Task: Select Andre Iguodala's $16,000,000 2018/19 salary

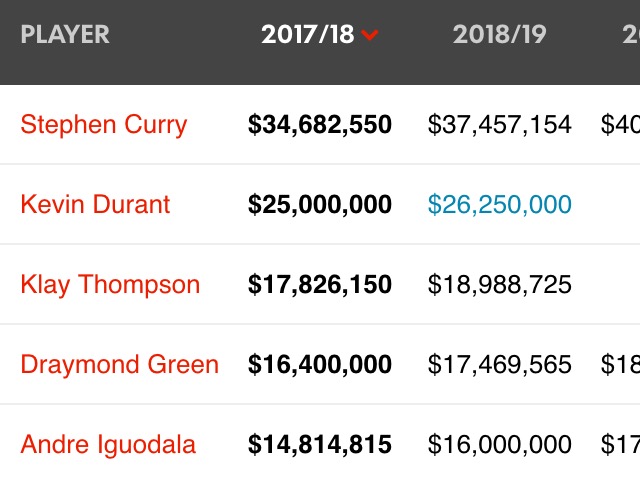Action: pyautogui.click(x=500, y=444)
